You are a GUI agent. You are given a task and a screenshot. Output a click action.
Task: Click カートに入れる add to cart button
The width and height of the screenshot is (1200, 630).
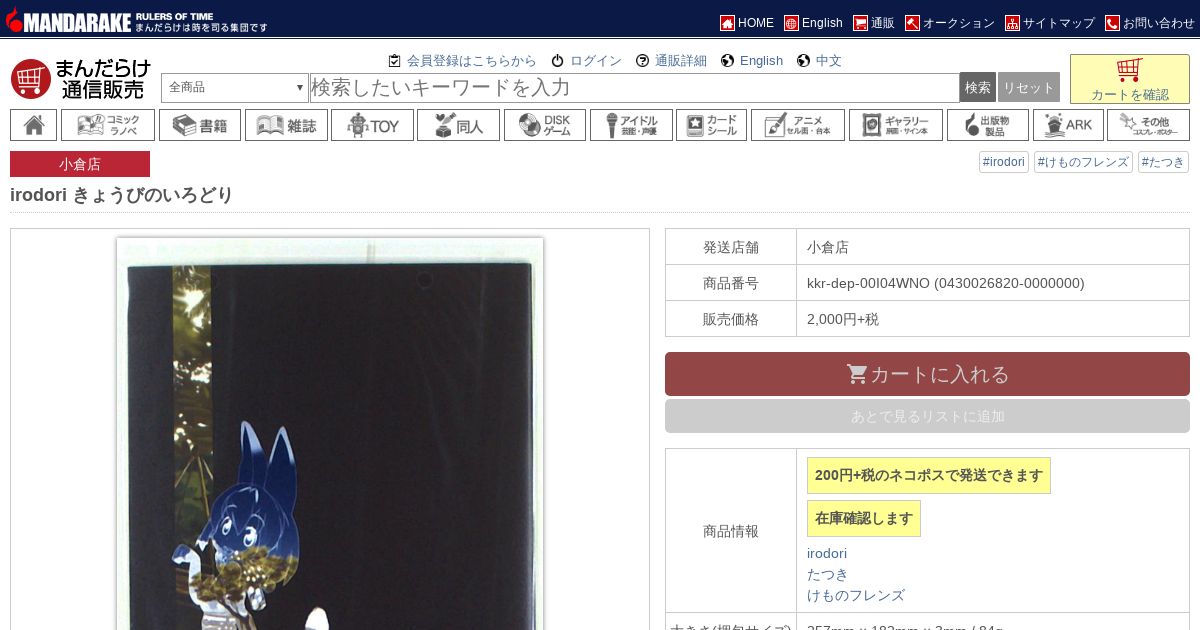coord(927,374)
